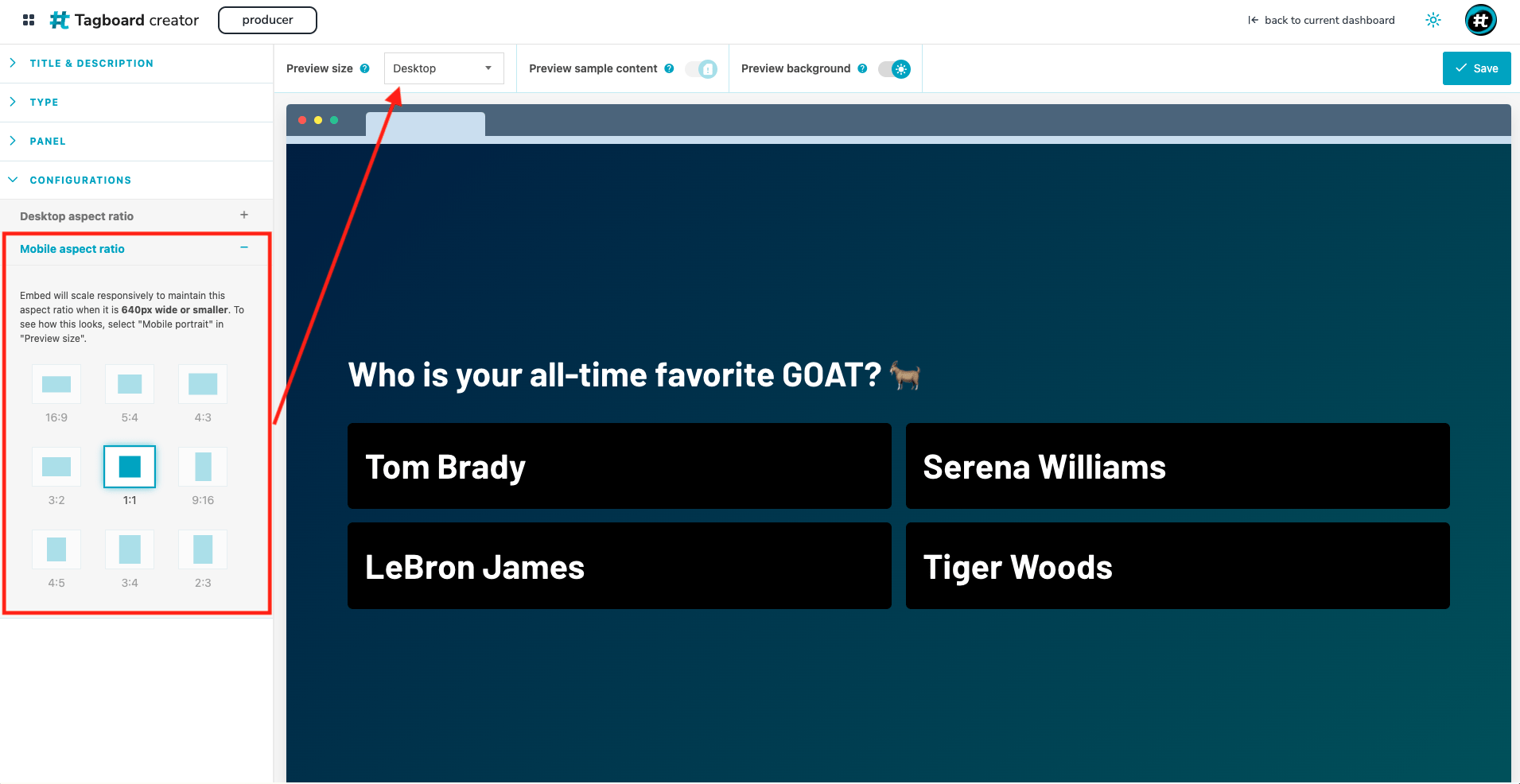Vote for LeBron James in preview
1520x784 pixels.
click(x=620, y=566)
